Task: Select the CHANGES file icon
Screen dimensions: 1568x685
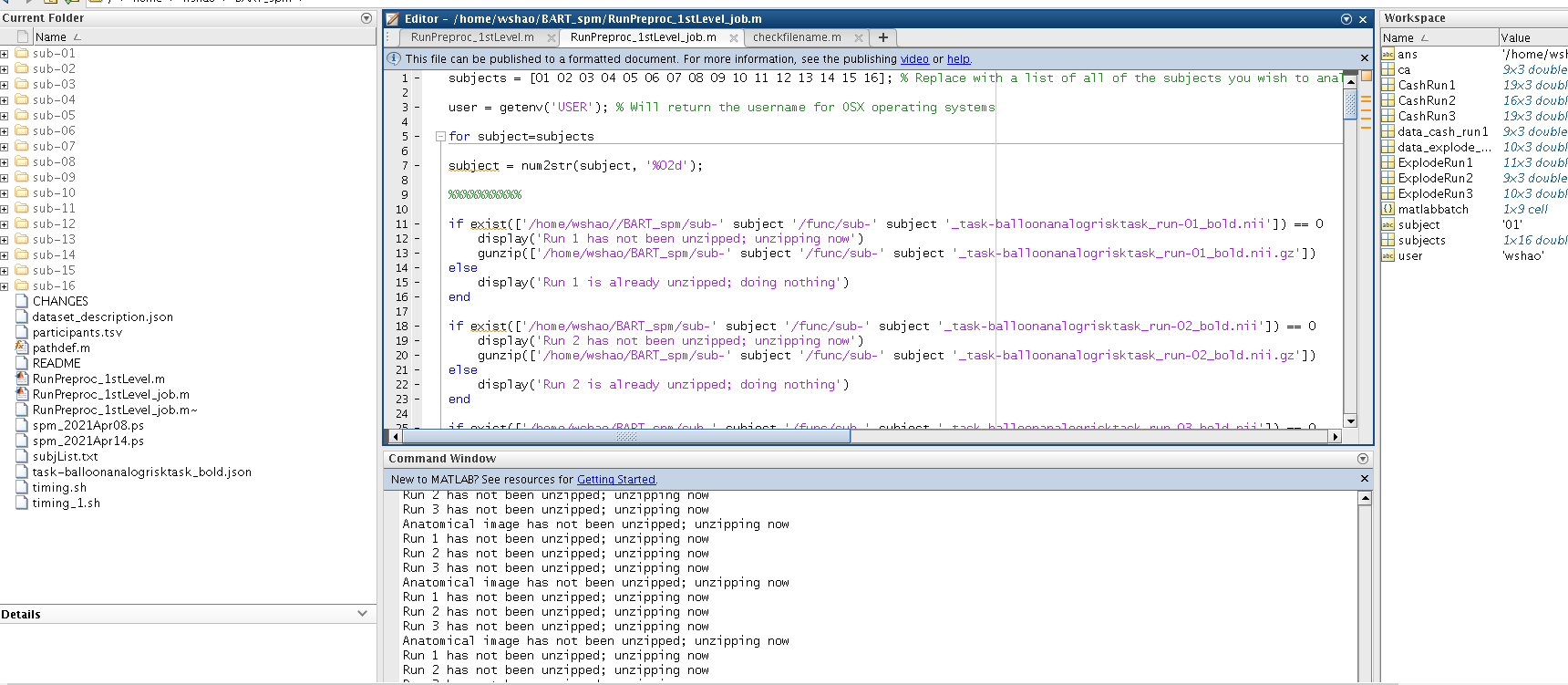Action: tap(22, 301)
